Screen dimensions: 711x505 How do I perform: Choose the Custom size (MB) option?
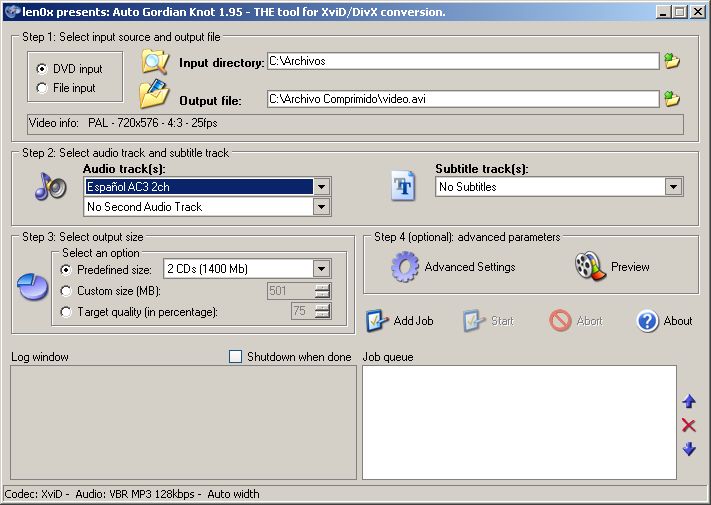point(66,291)
